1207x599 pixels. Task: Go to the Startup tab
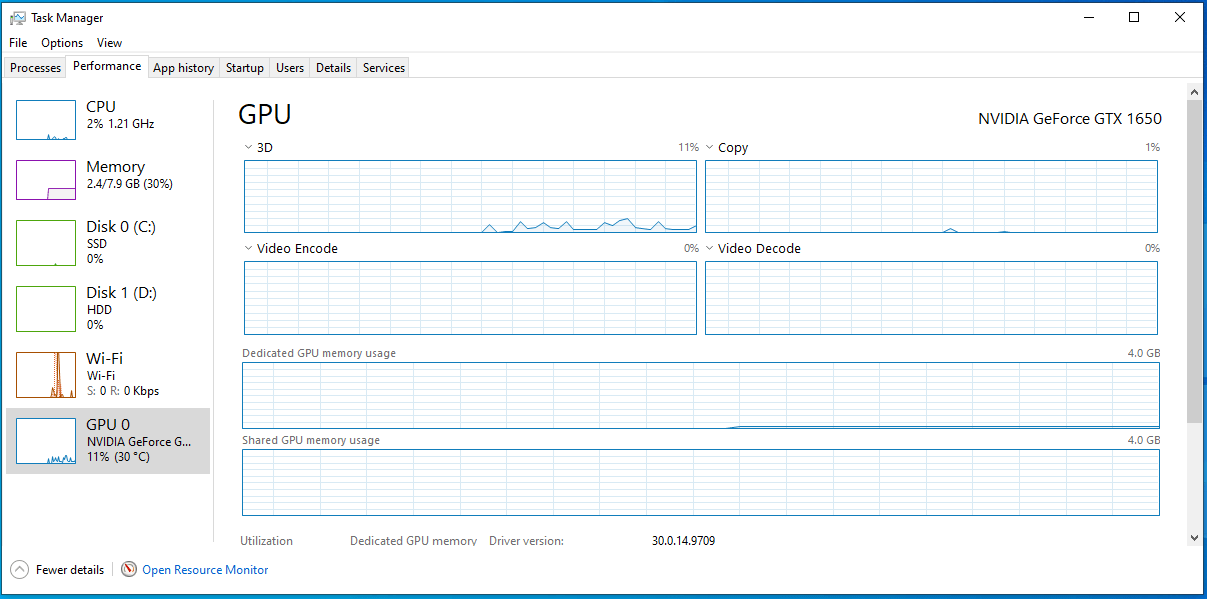click(245, 68)
